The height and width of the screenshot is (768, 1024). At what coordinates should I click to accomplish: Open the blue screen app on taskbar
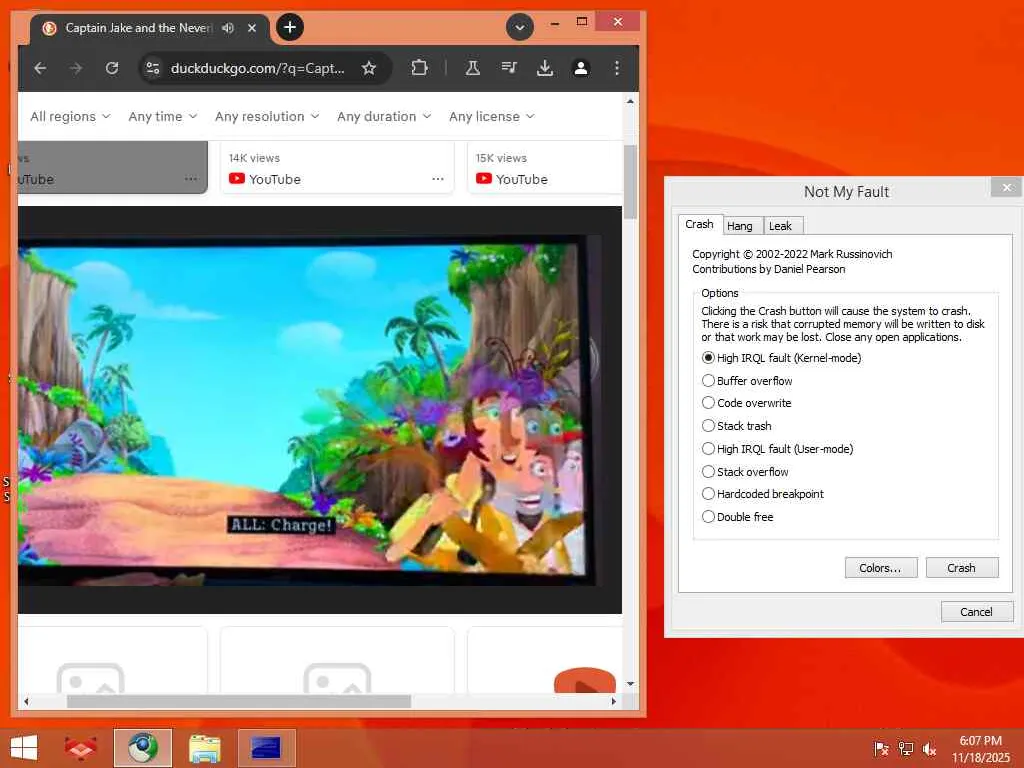pyautogui.click(x=266, y=748)
